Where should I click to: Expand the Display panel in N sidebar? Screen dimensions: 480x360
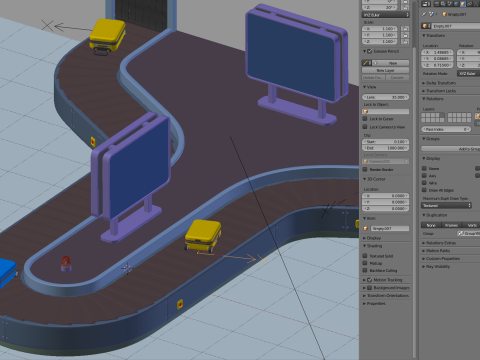click(x=365, y=238)
